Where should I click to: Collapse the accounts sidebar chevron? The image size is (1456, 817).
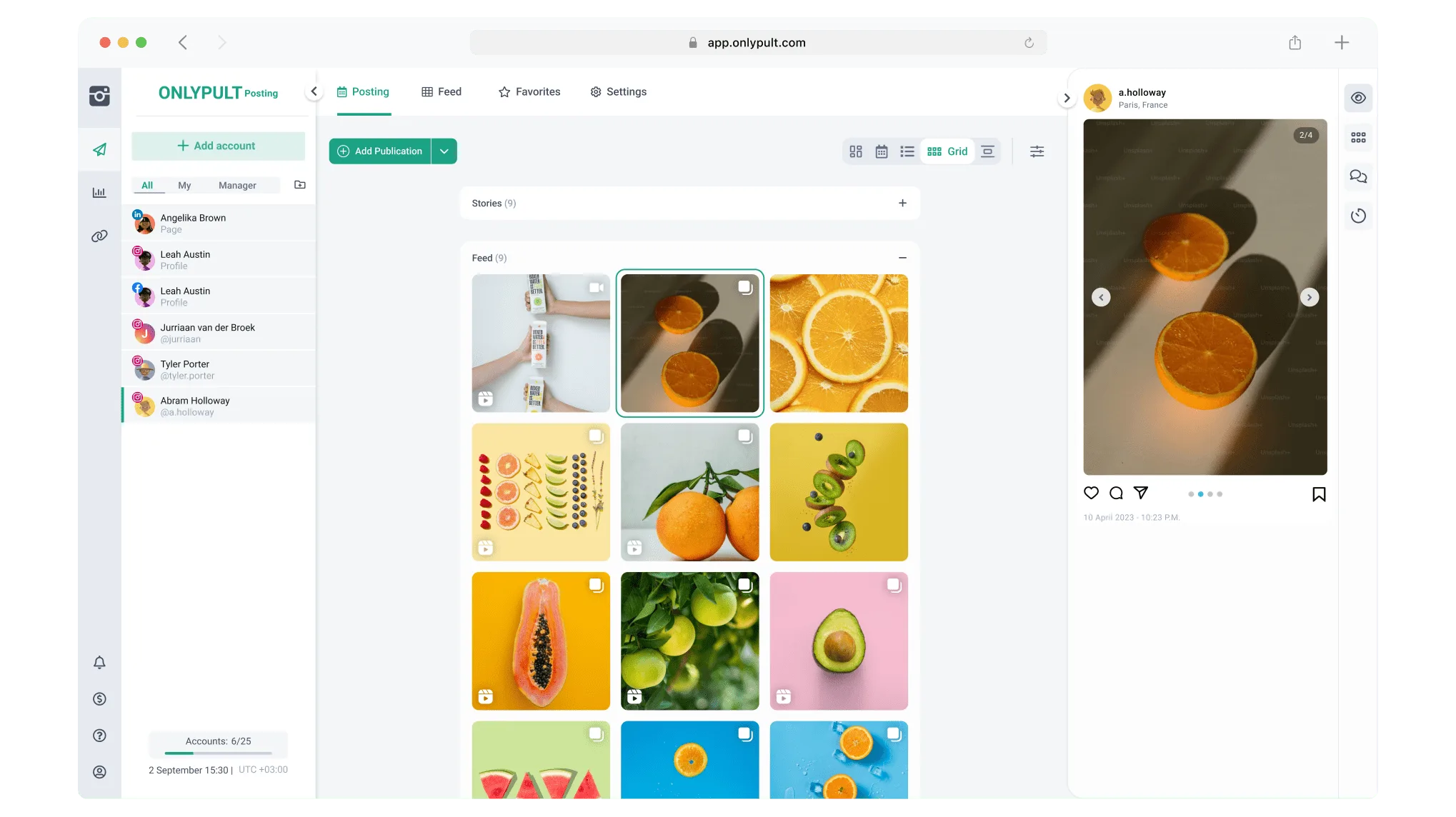pyautogui.click(x=314, y=91)
